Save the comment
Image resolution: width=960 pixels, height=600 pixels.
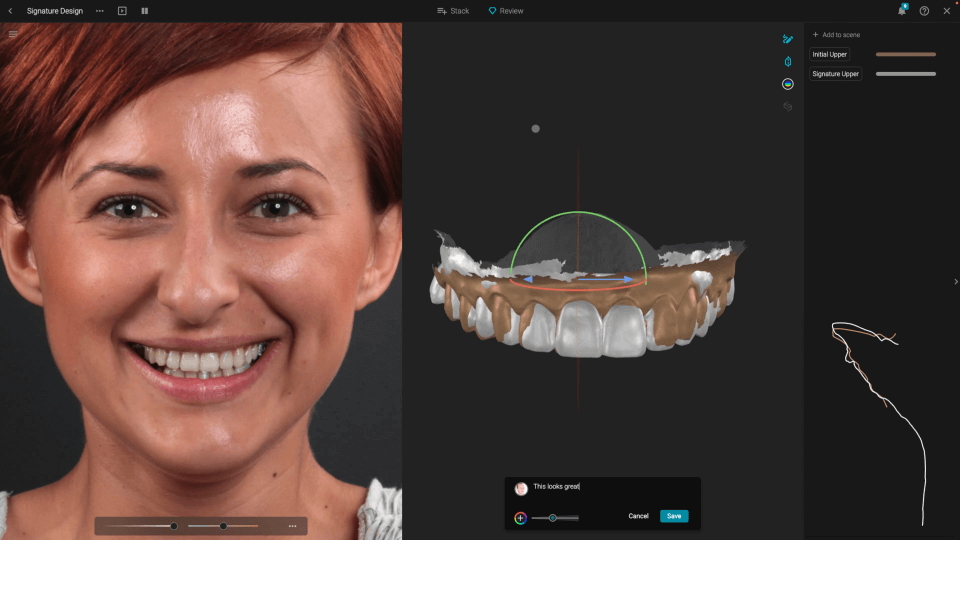point(674,516)
